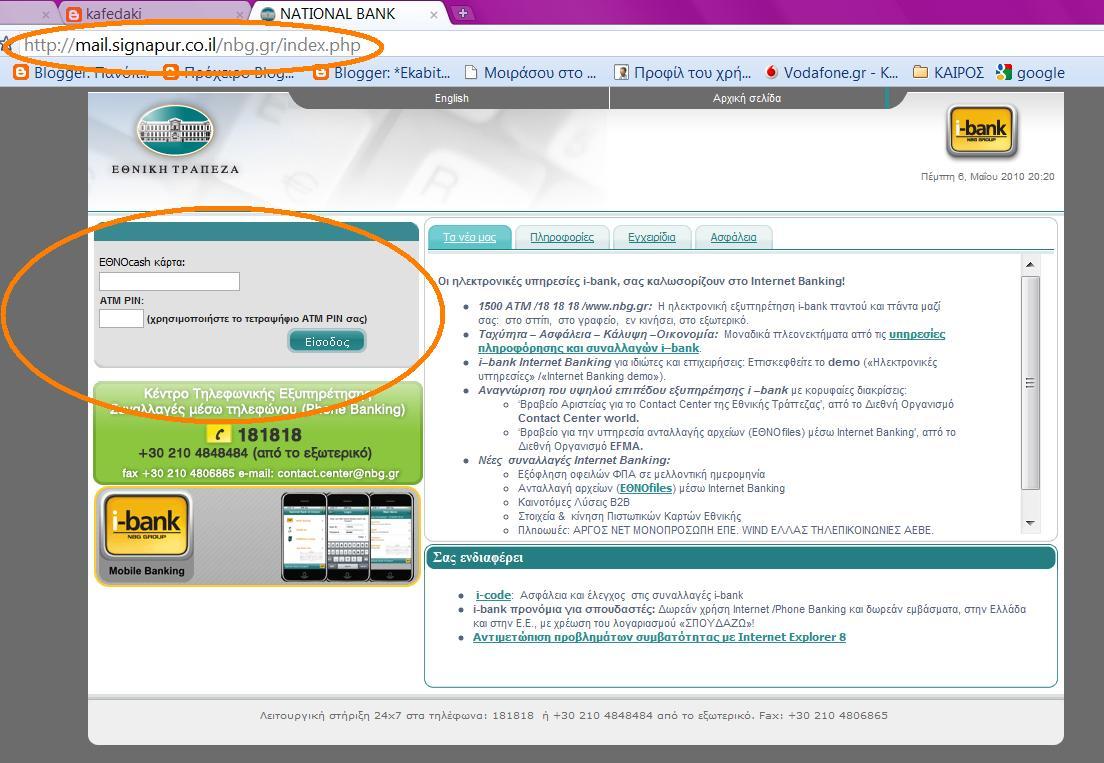The height and width of the screenshot is (763, 1104).
Task: Click the iPhone screenshots in Mobile Banking banner
Action: pos(348,536)
